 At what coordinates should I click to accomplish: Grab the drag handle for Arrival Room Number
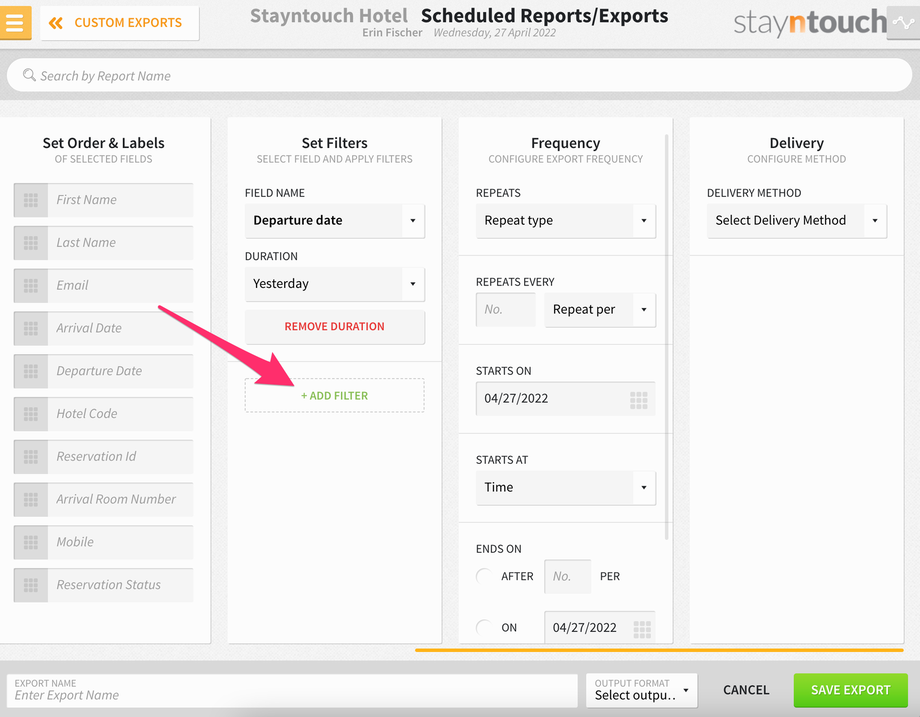(x=31, y=500)
